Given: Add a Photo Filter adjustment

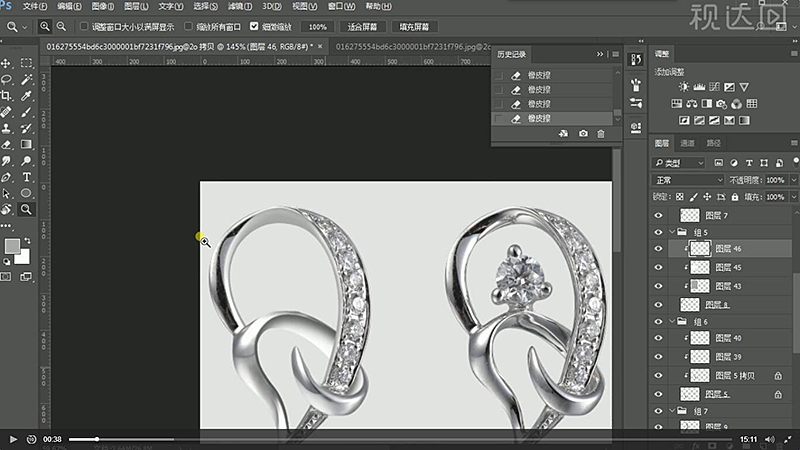Looking at the screenshot, I should (721, 104).
